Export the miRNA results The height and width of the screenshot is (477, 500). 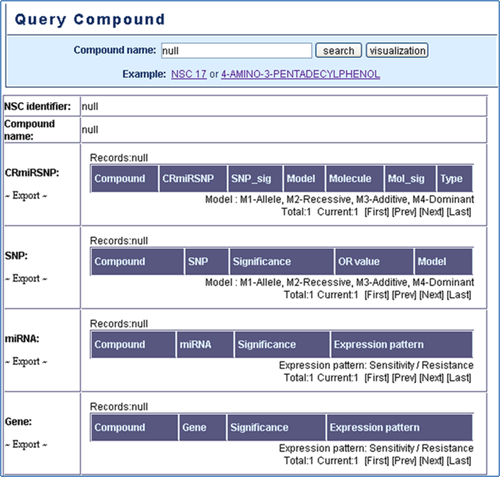tap(26, 361)
